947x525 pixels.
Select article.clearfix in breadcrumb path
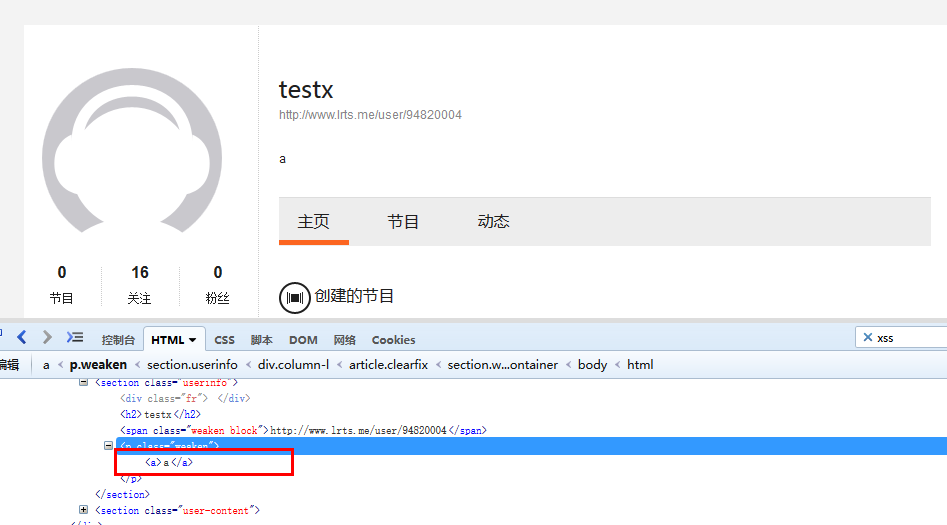pos(388,365)
